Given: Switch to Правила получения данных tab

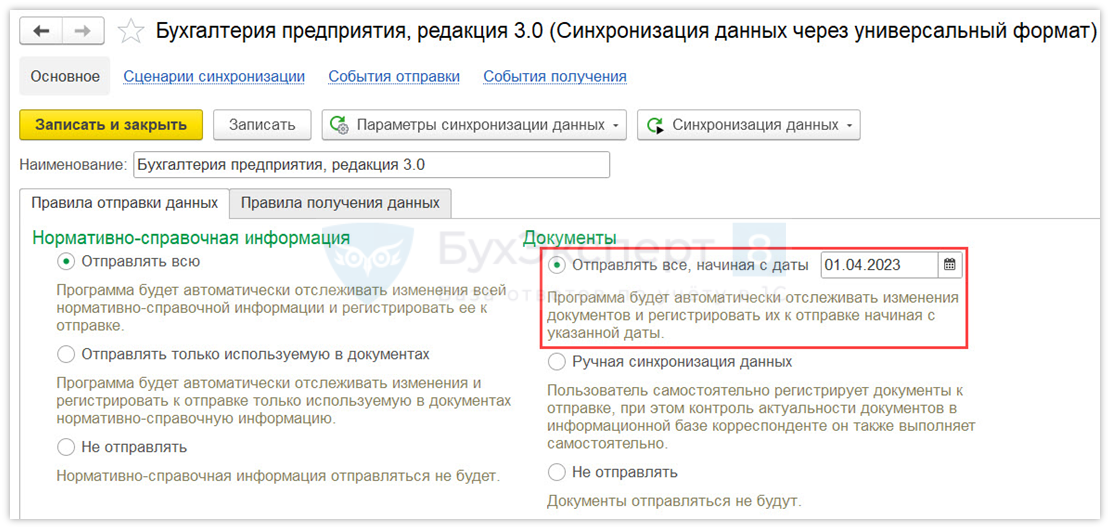Looking at the screenshot, I should (341, 203).
